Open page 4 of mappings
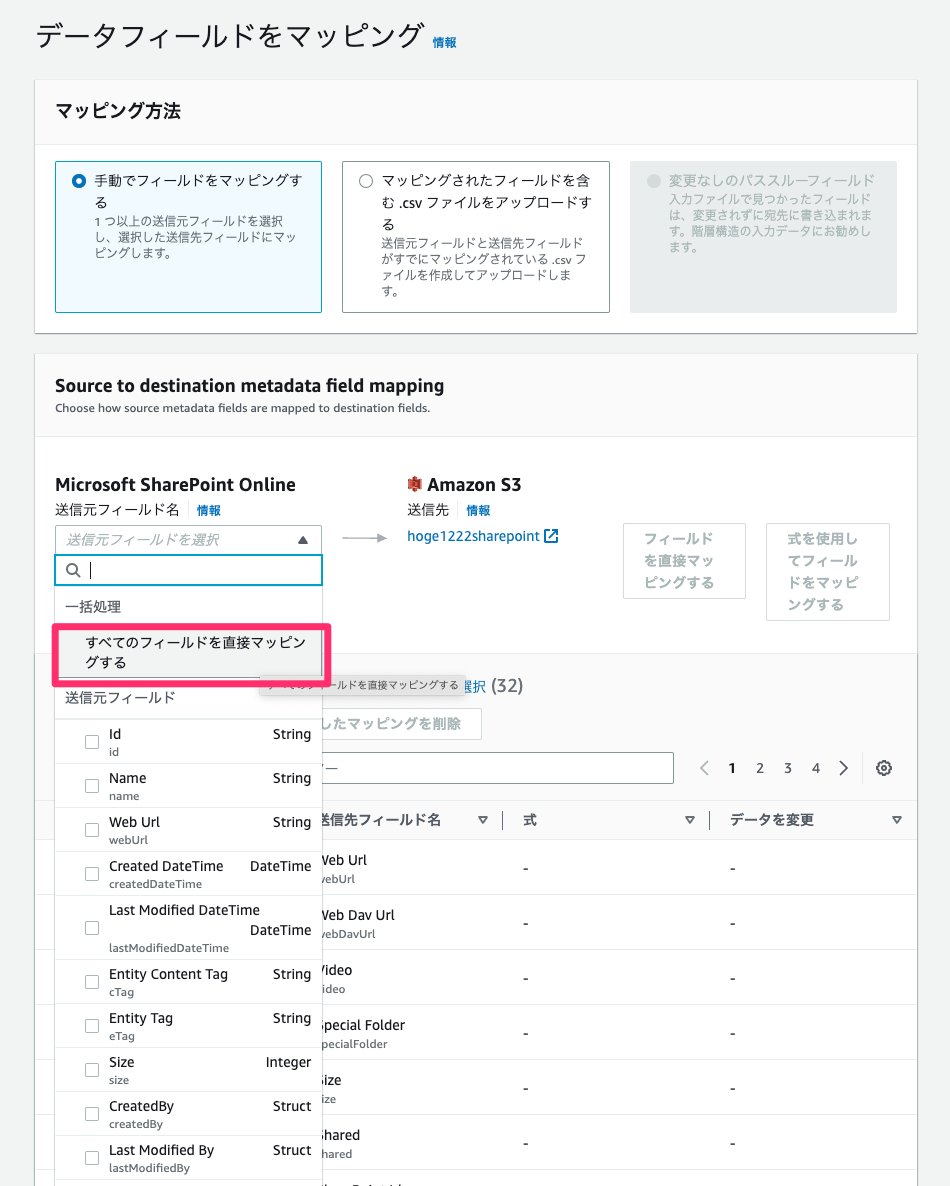This screenshot has height=1186, width=950. pyautogui.click(x=815, y=768)
